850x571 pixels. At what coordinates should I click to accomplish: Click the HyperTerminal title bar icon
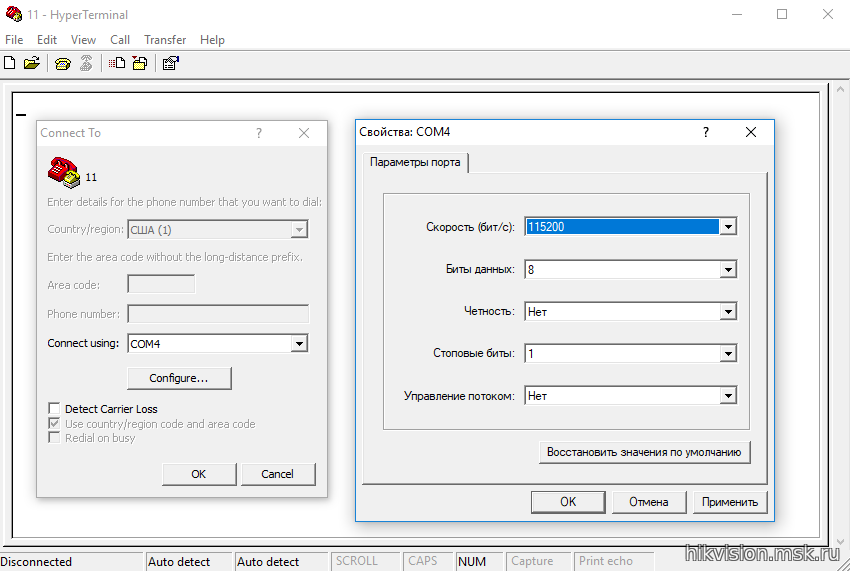point(14,14)
